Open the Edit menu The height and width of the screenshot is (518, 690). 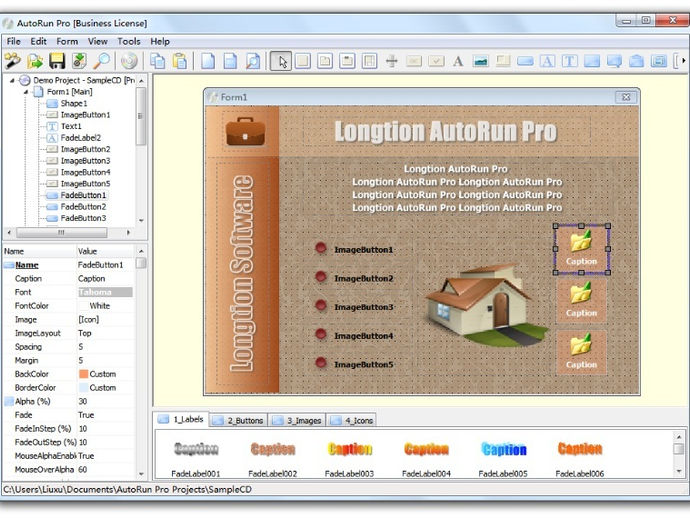(x=38, y=41)
